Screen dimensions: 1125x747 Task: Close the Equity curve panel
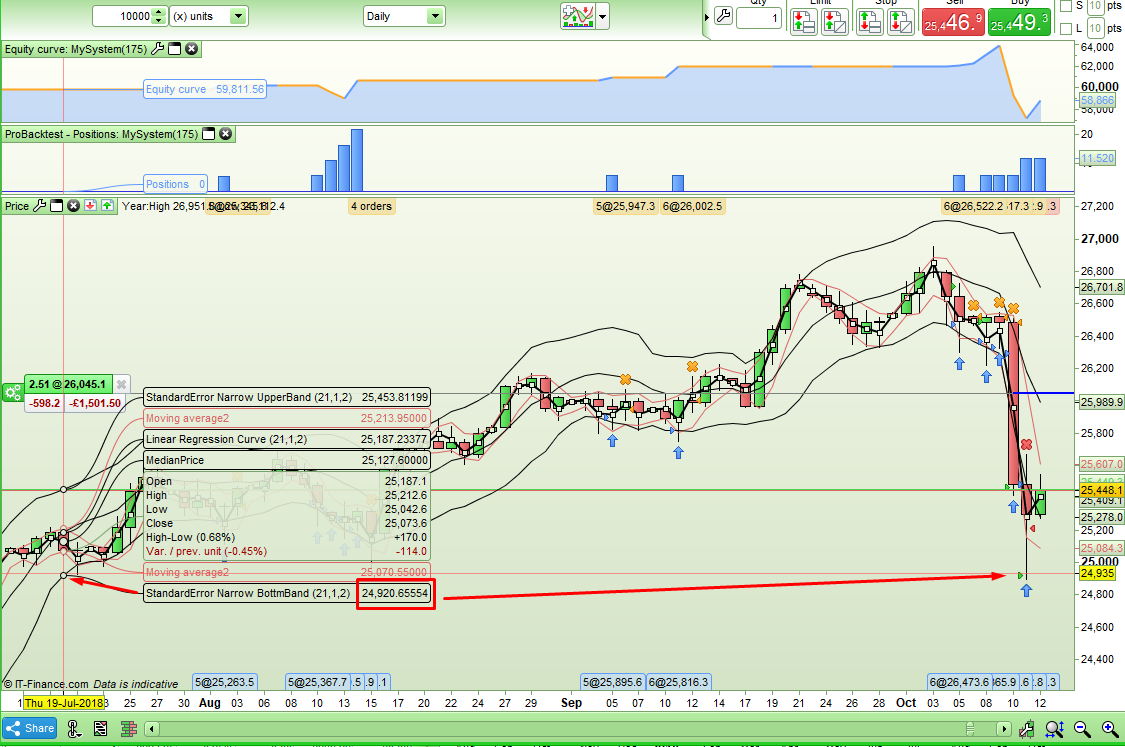pos(192,49)
